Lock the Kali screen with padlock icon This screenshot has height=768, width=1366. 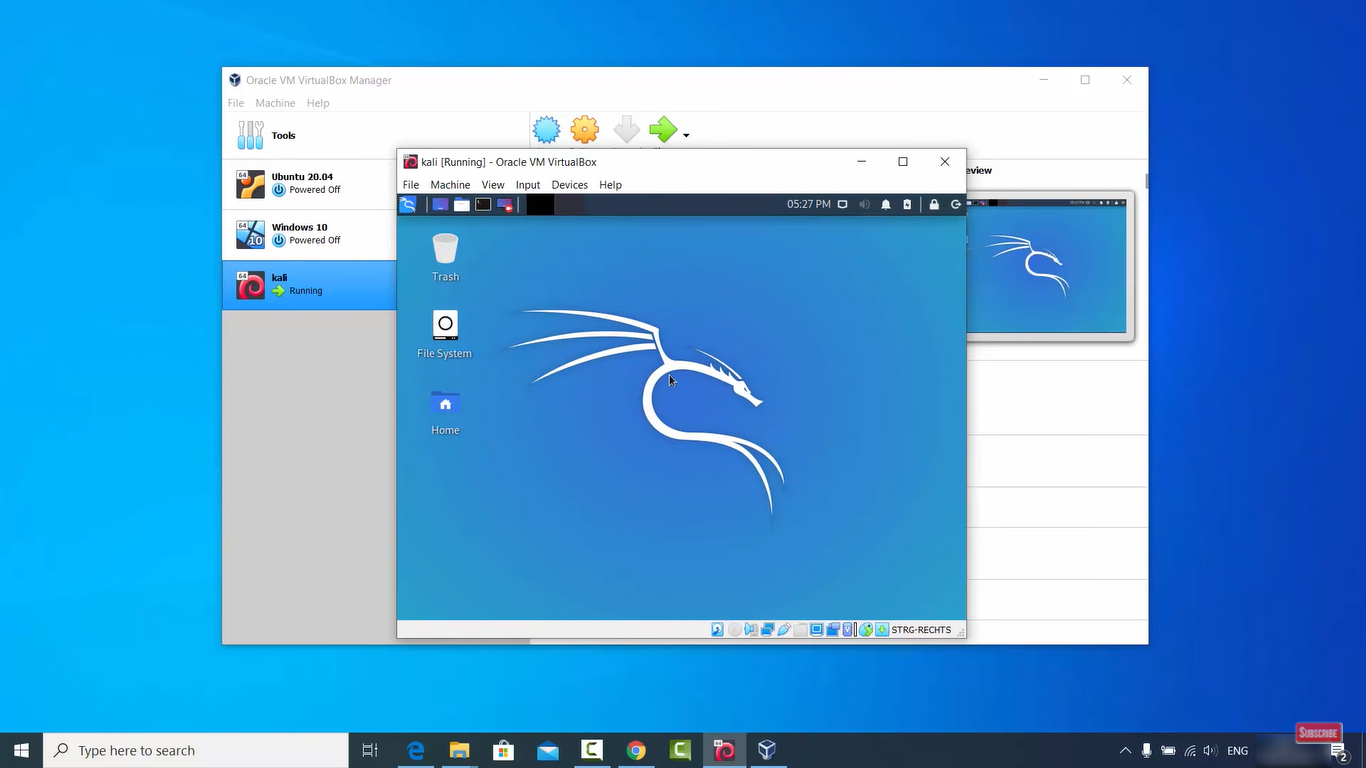934,204
